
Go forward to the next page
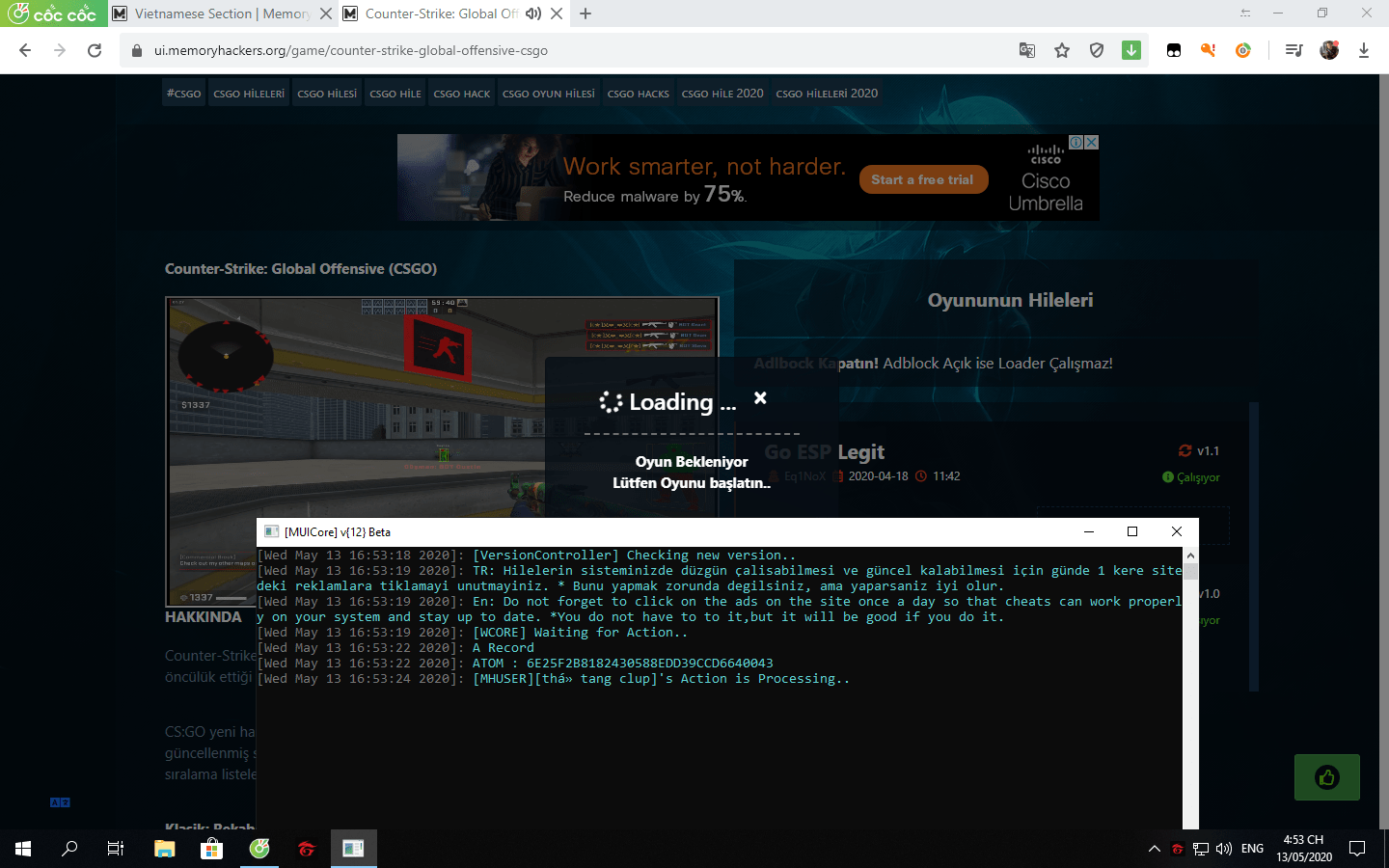point(60,50)
